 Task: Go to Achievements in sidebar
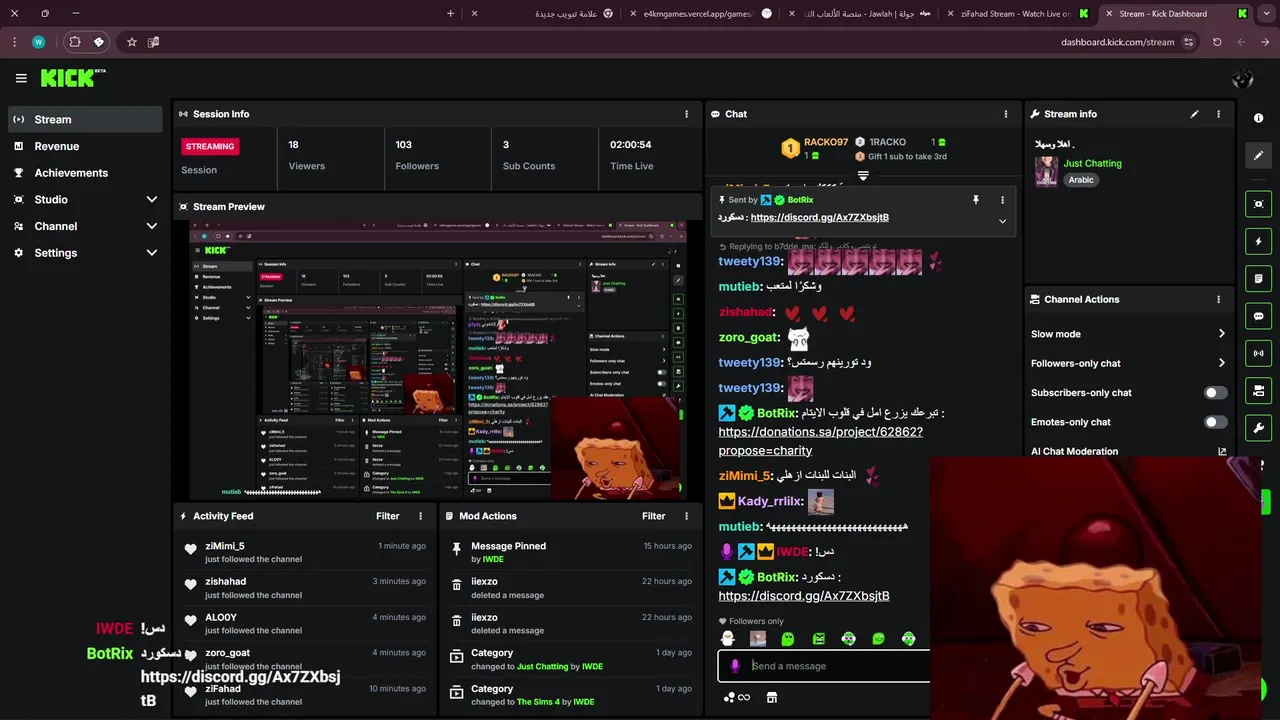click(86, 173)
